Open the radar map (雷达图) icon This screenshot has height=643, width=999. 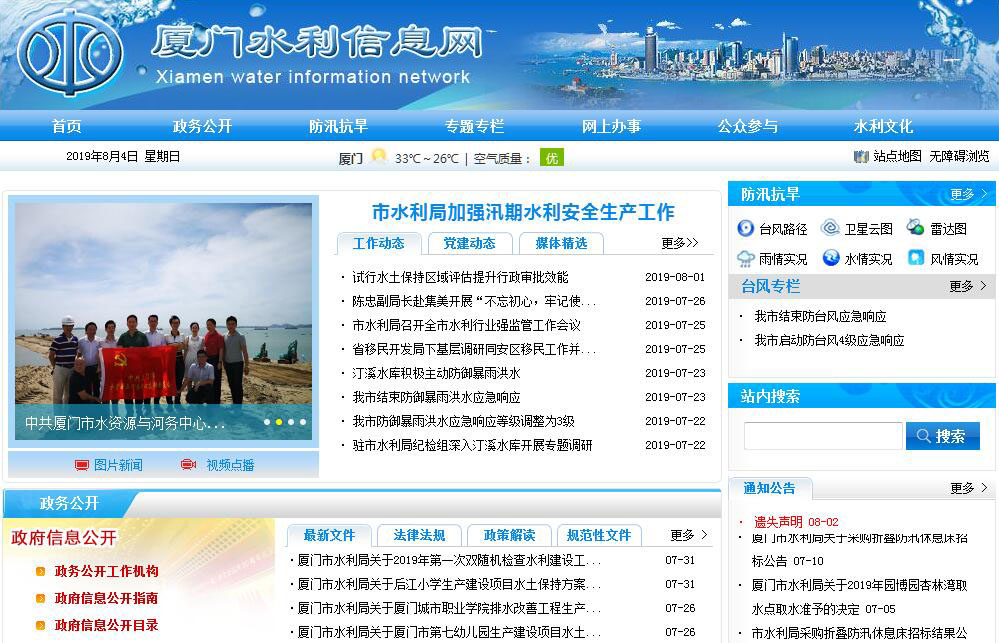click(916, 228)
